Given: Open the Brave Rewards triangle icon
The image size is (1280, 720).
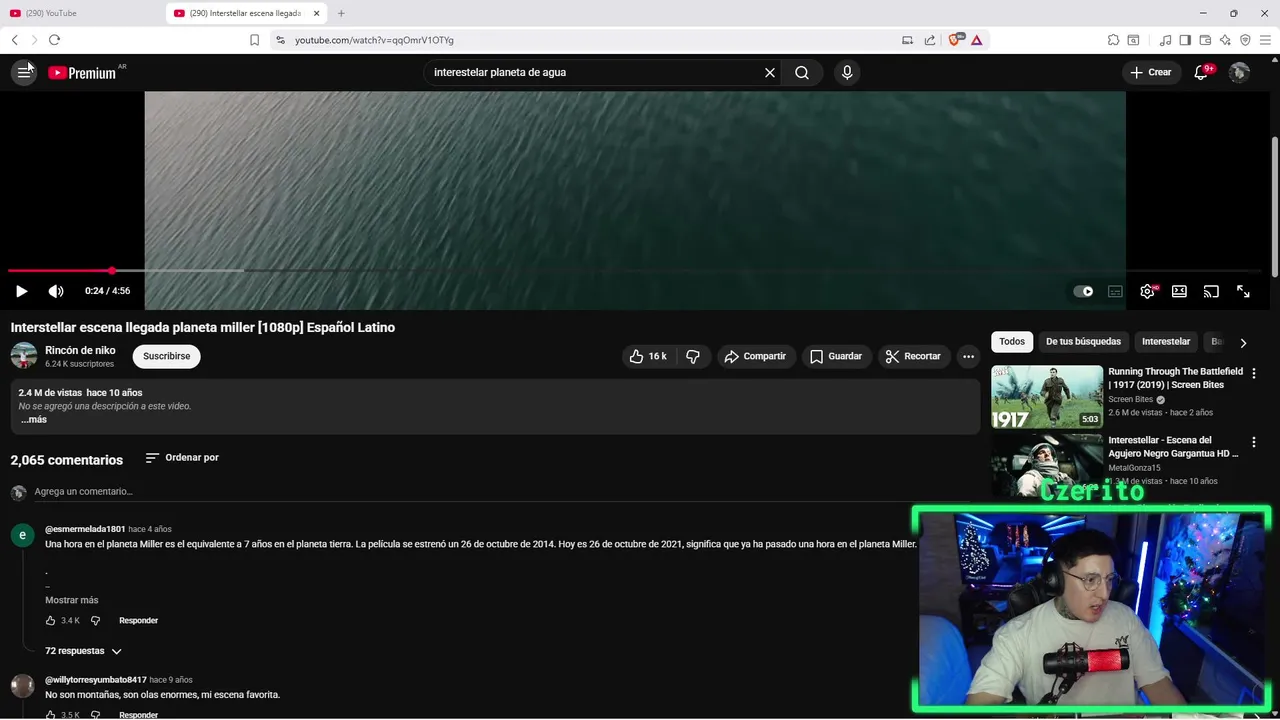Looking at the screenshot, I should point(976,40).
